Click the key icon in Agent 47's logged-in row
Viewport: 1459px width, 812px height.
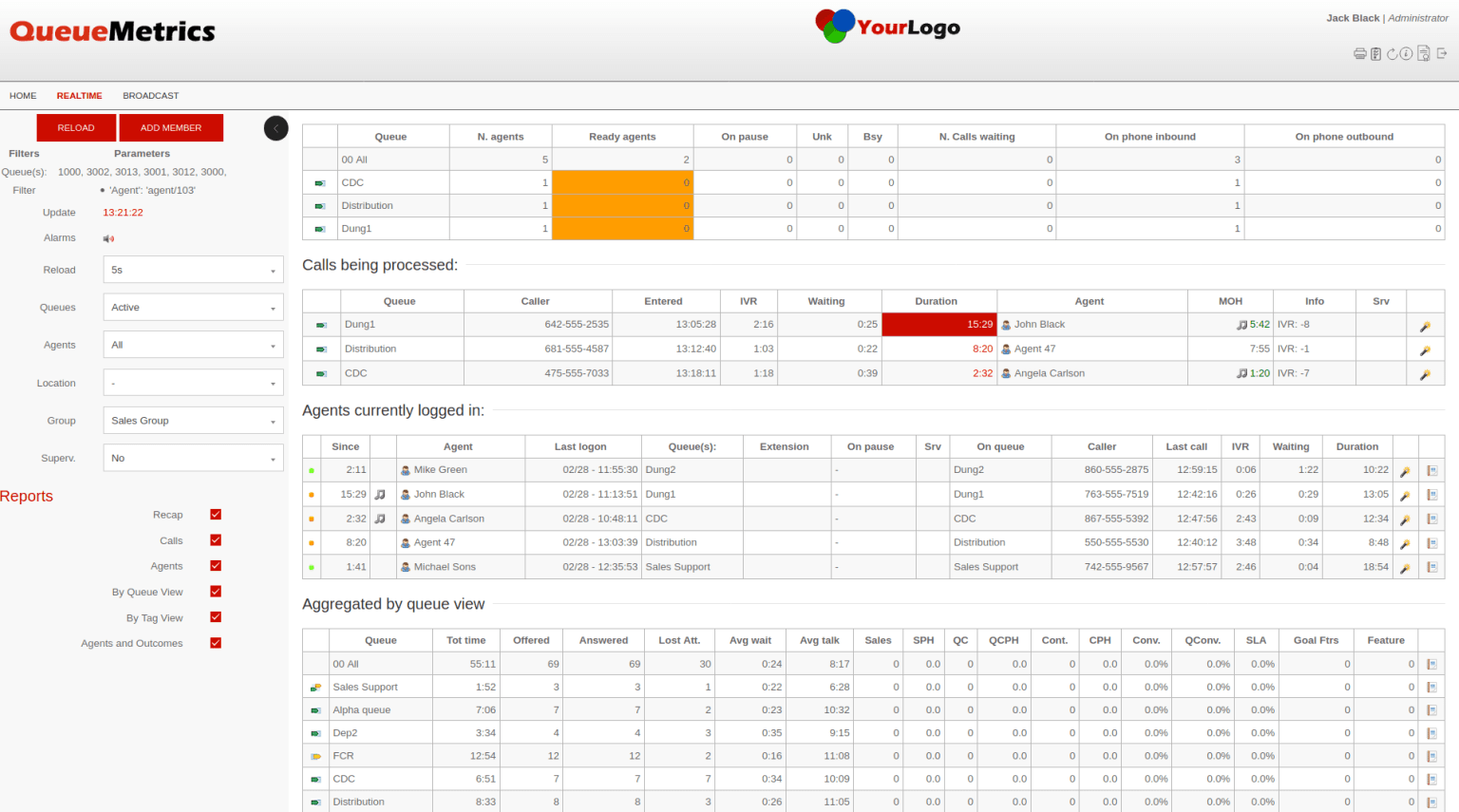1405,544
